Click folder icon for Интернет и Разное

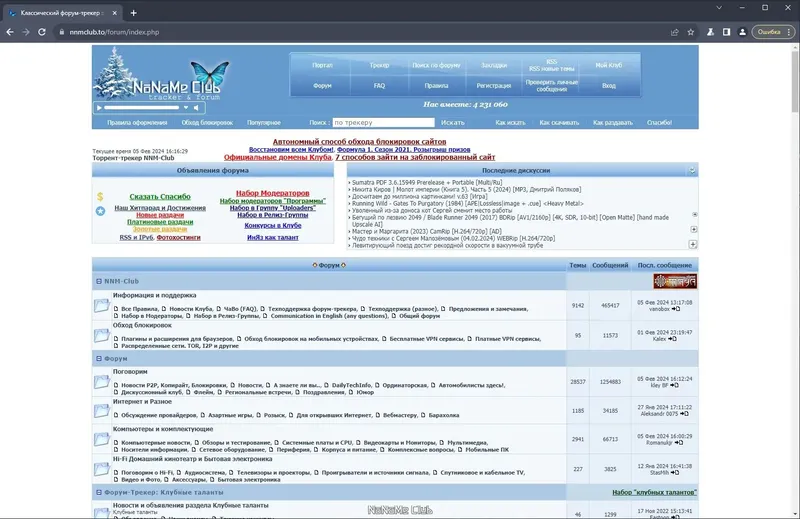click(x=102, y=411)
